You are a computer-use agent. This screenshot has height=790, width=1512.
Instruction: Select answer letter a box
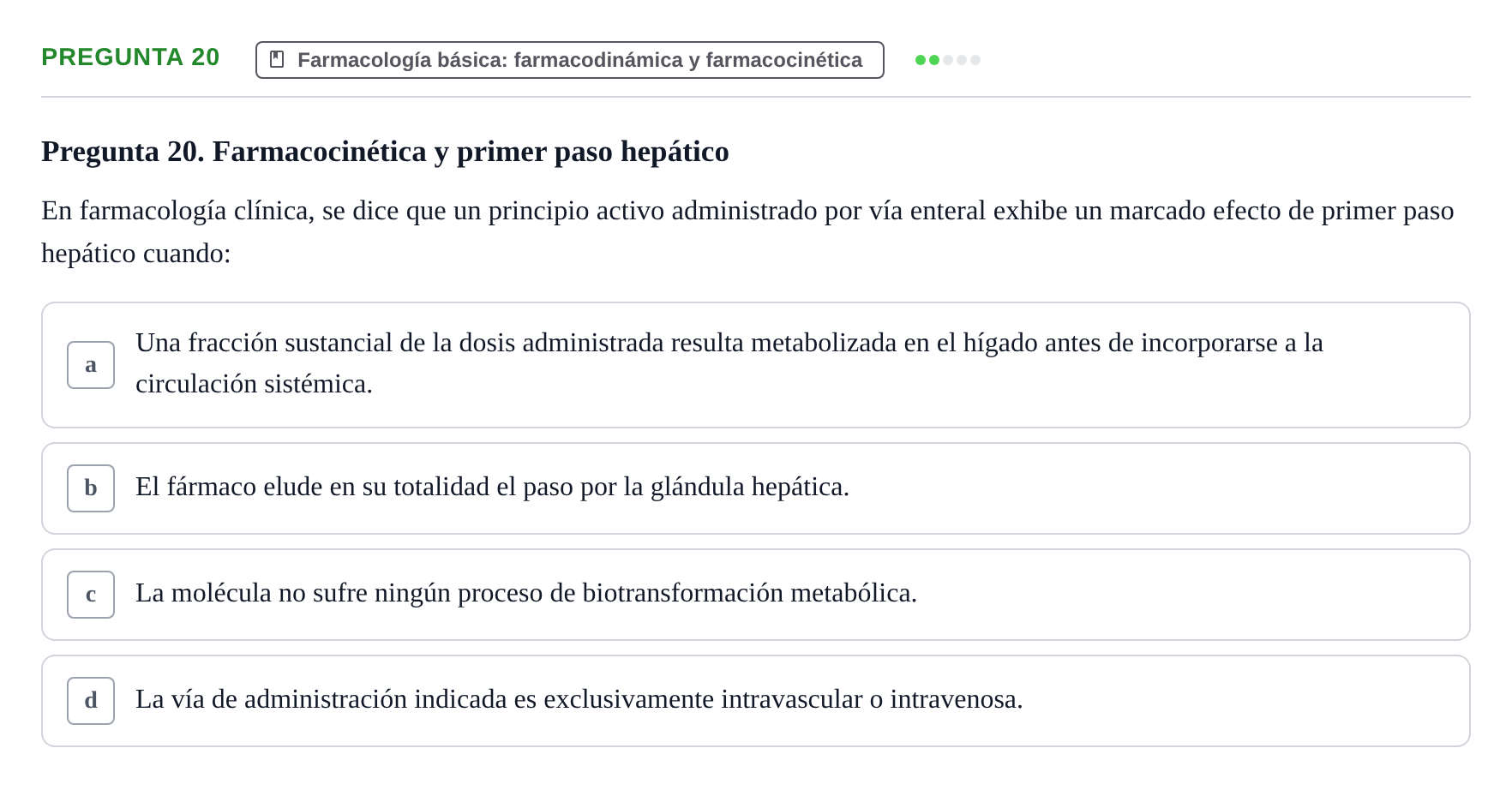[x=91, y=365]
